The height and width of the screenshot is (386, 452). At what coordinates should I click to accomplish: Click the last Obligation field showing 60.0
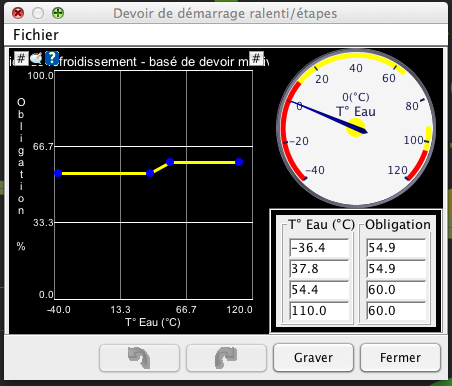pos(396,311)
